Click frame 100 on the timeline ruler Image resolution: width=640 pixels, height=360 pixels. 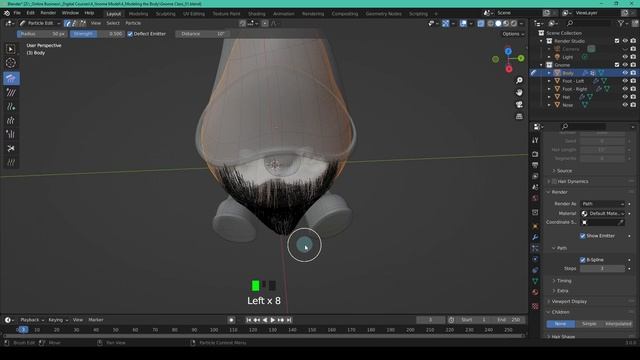(x=214, y=330)
